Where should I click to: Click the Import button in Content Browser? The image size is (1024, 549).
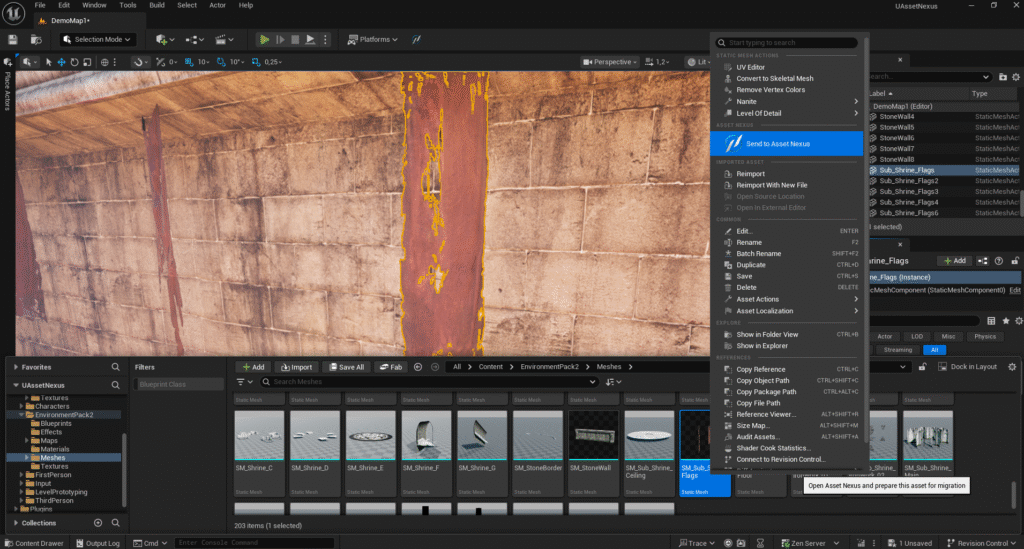295,367
